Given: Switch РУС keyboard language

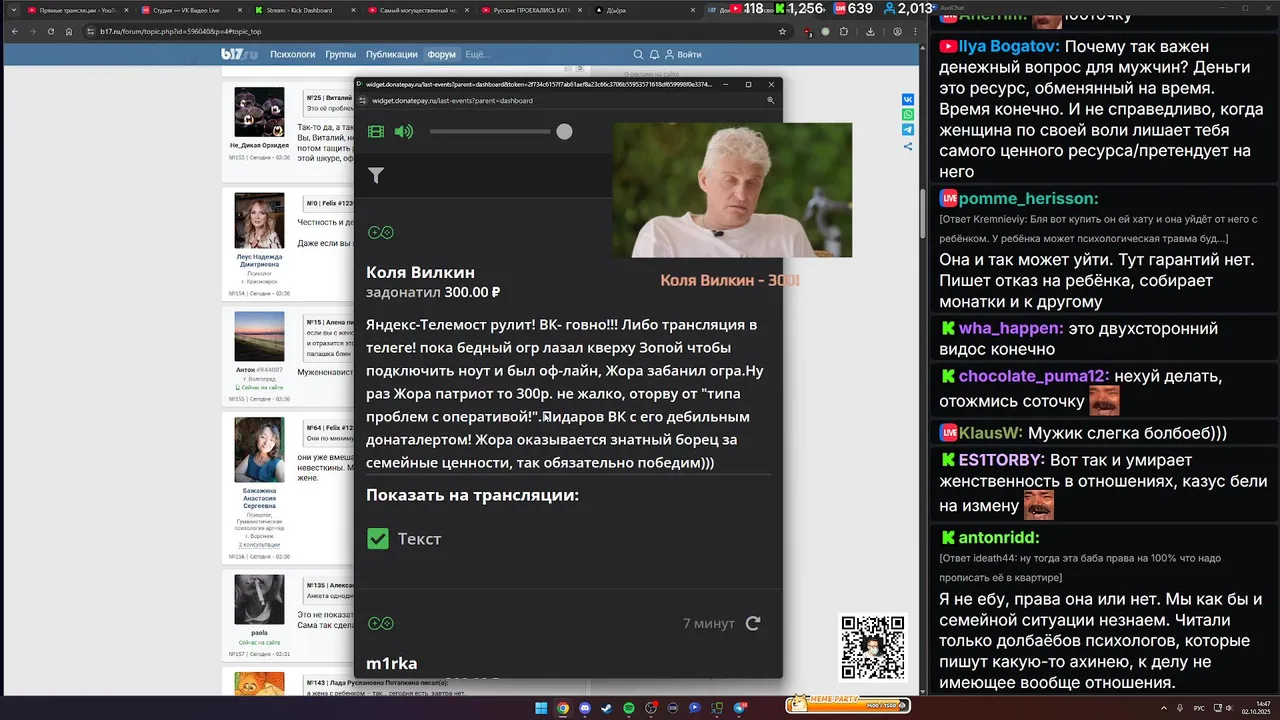Looking at the screenshot, I should click(1199, 708).
